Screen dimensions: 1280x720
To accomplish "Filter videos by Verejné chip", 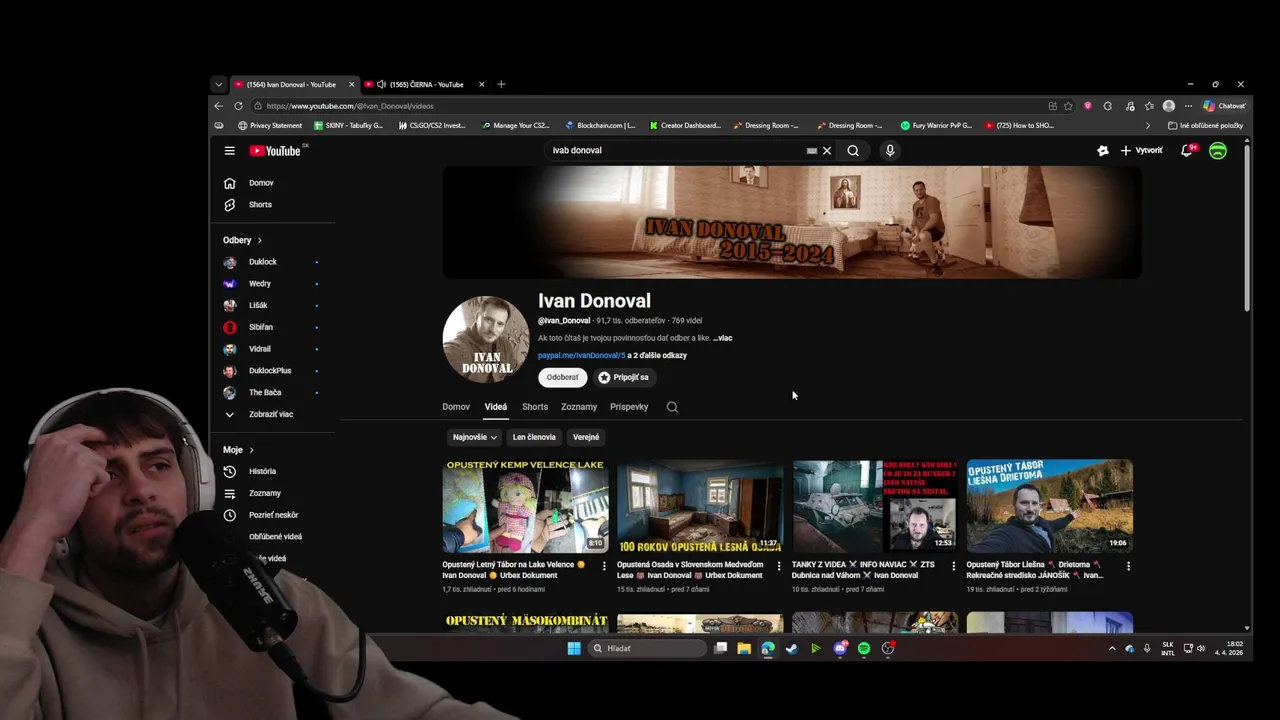I will [586, 437].
